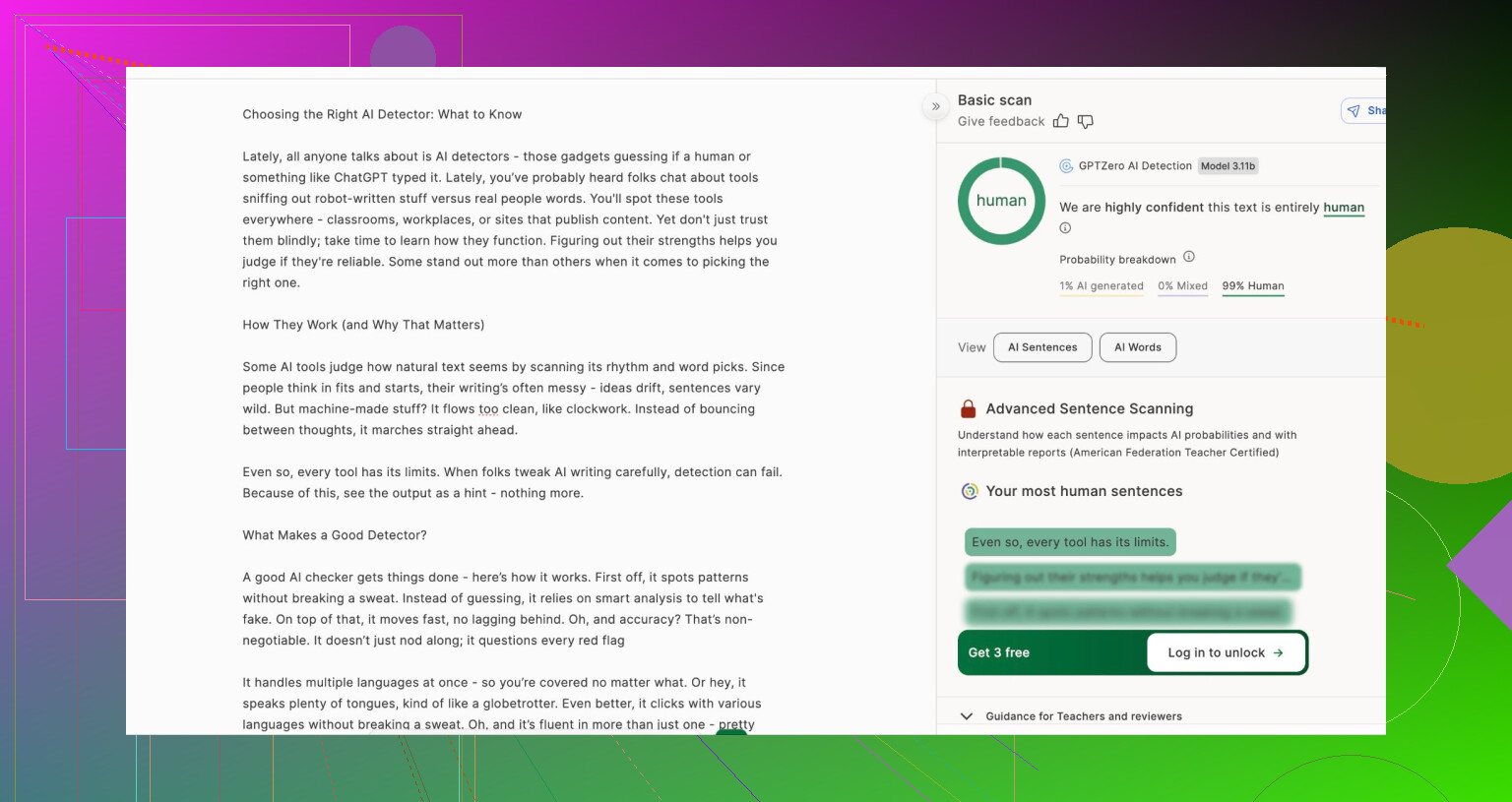Click the Your most human sentences icon
This screenshot has height=802, width=1512.
970,491
